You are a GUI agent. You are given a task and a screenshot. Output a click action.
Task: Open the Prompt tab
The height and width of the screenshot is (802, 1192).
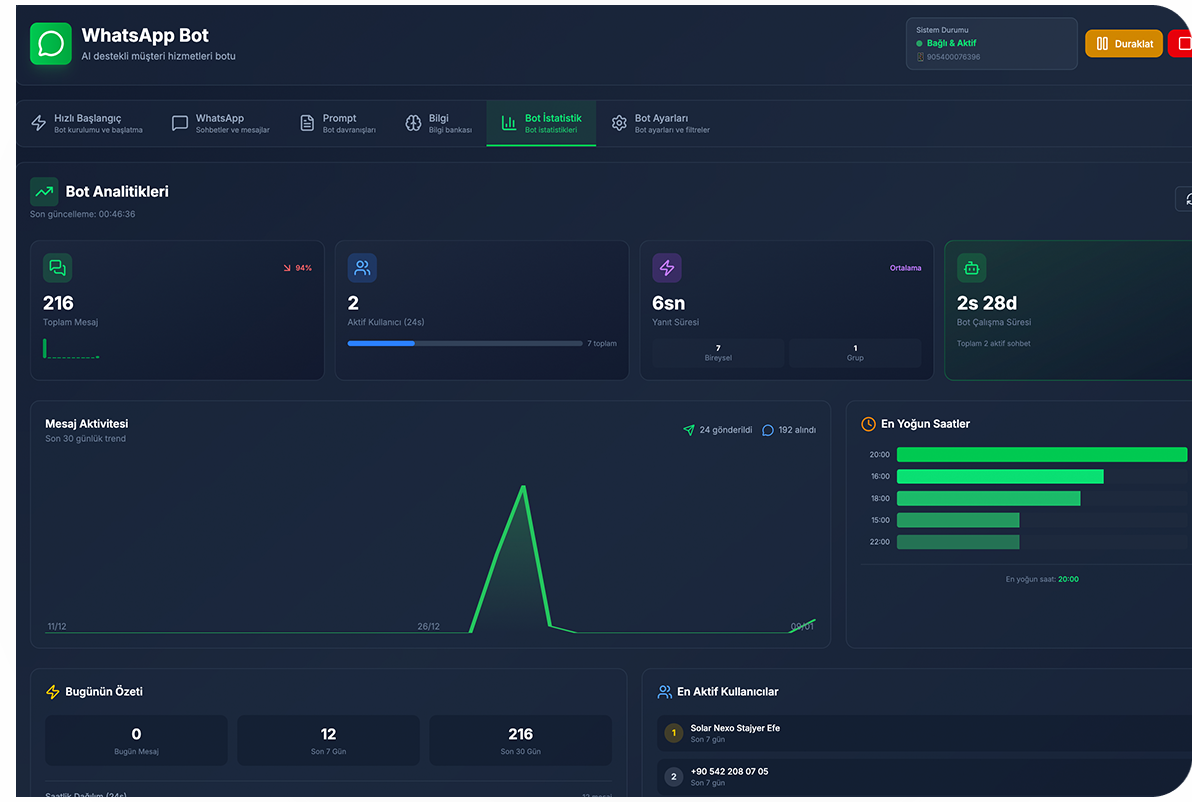pyautogui.click(x=338, y=123)
